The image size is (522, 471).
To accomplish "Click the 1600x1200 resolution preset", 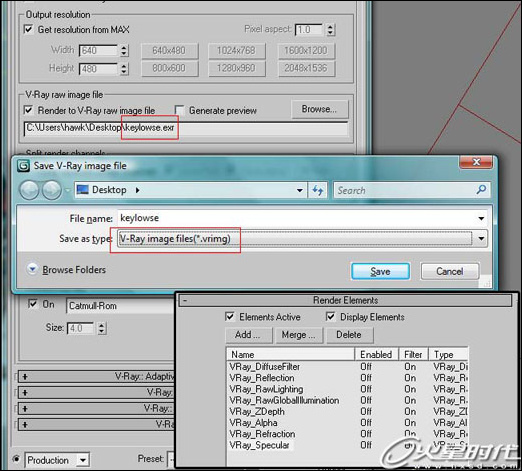I will pos(306,51).
